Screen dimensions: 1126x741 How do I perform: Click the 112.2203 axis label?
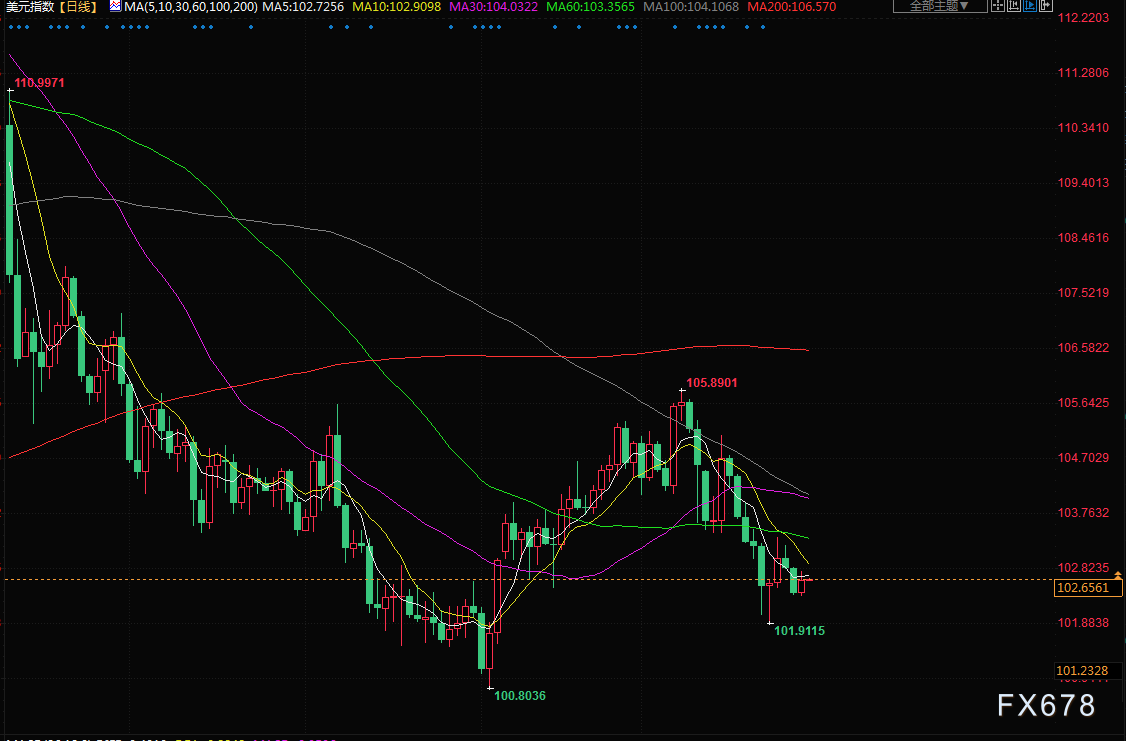(1083, 17)
